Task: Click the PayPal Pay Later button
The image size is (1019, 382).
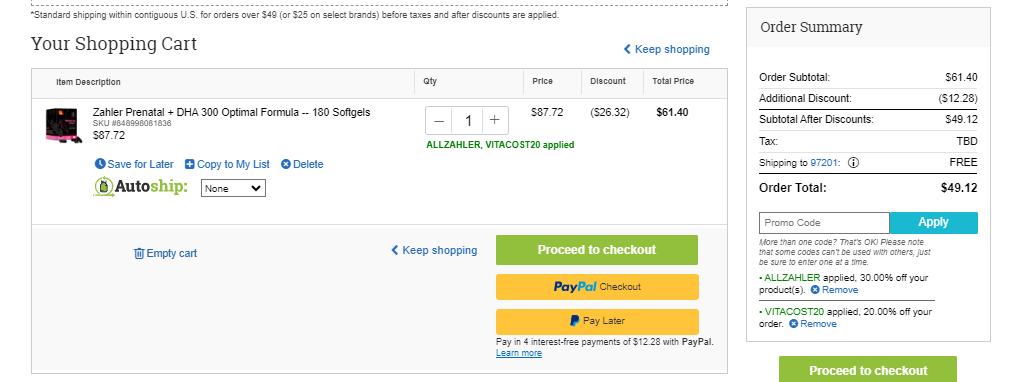Action: pyautogui.click(x=597, y=321)
